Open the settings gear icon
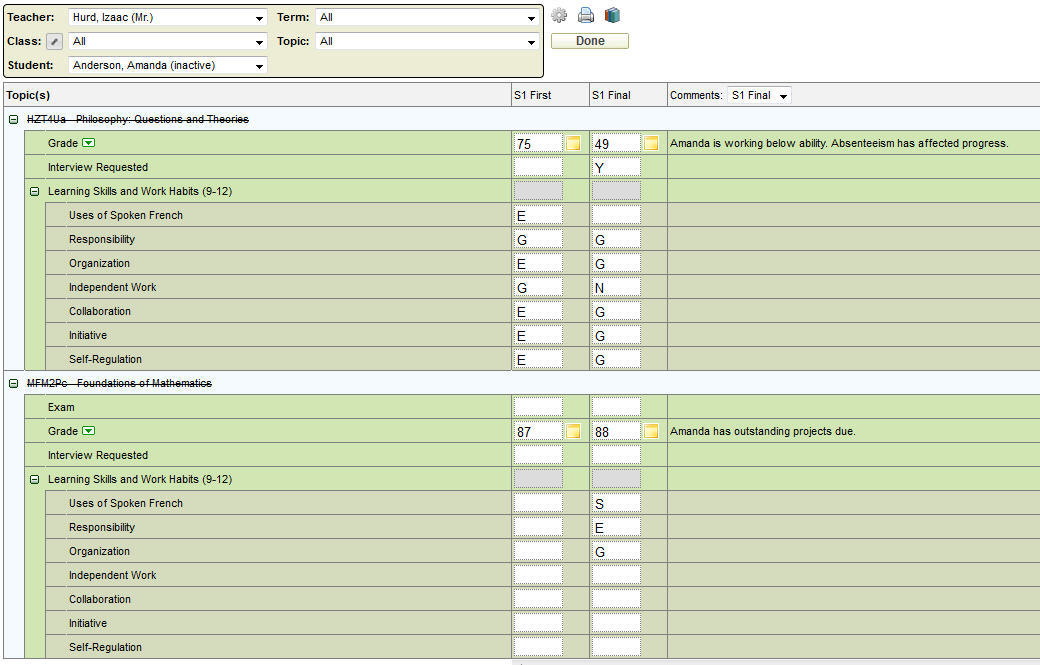The height and width of the screenshot is (665, 1040). pyautogui.click(x=560, y=16)
